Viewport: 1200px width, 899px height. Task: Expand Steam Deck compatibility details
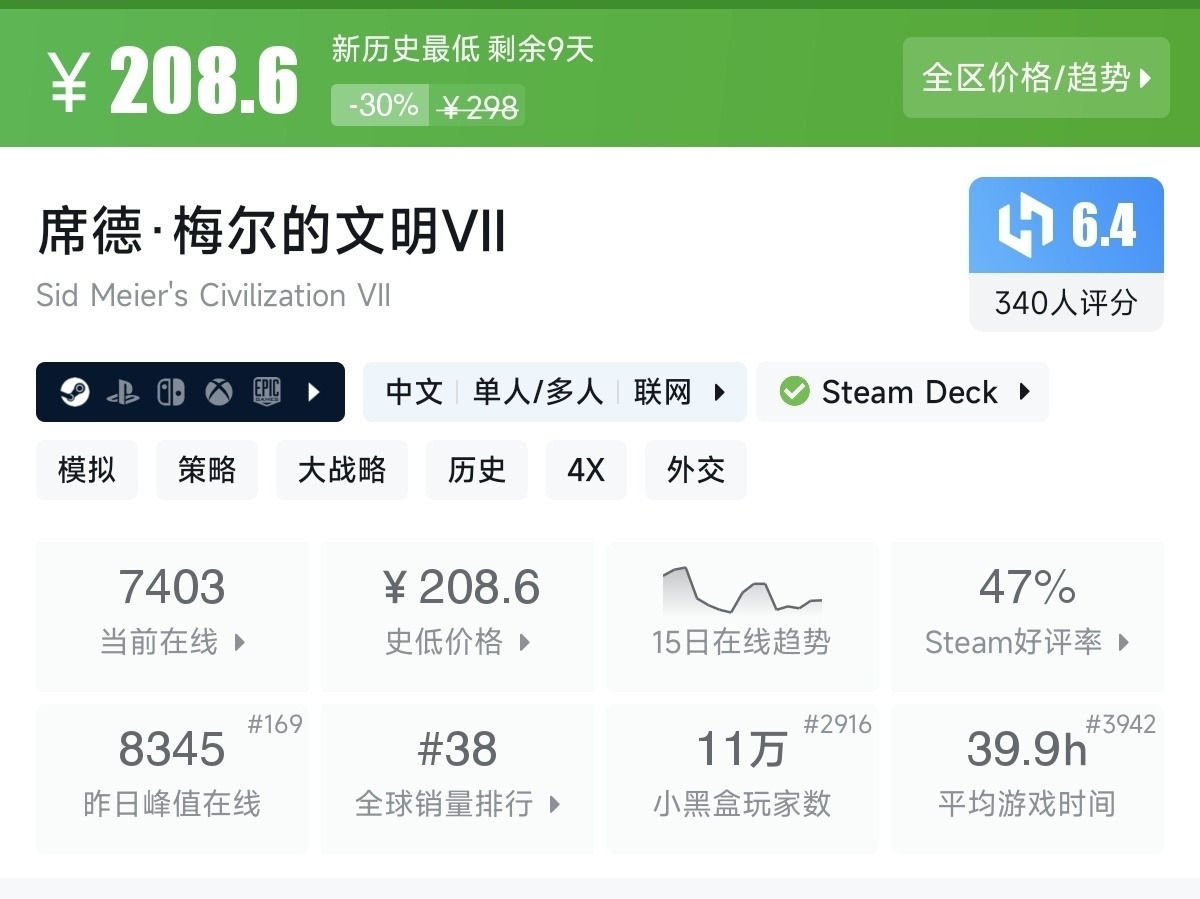[x=902, y=392]
